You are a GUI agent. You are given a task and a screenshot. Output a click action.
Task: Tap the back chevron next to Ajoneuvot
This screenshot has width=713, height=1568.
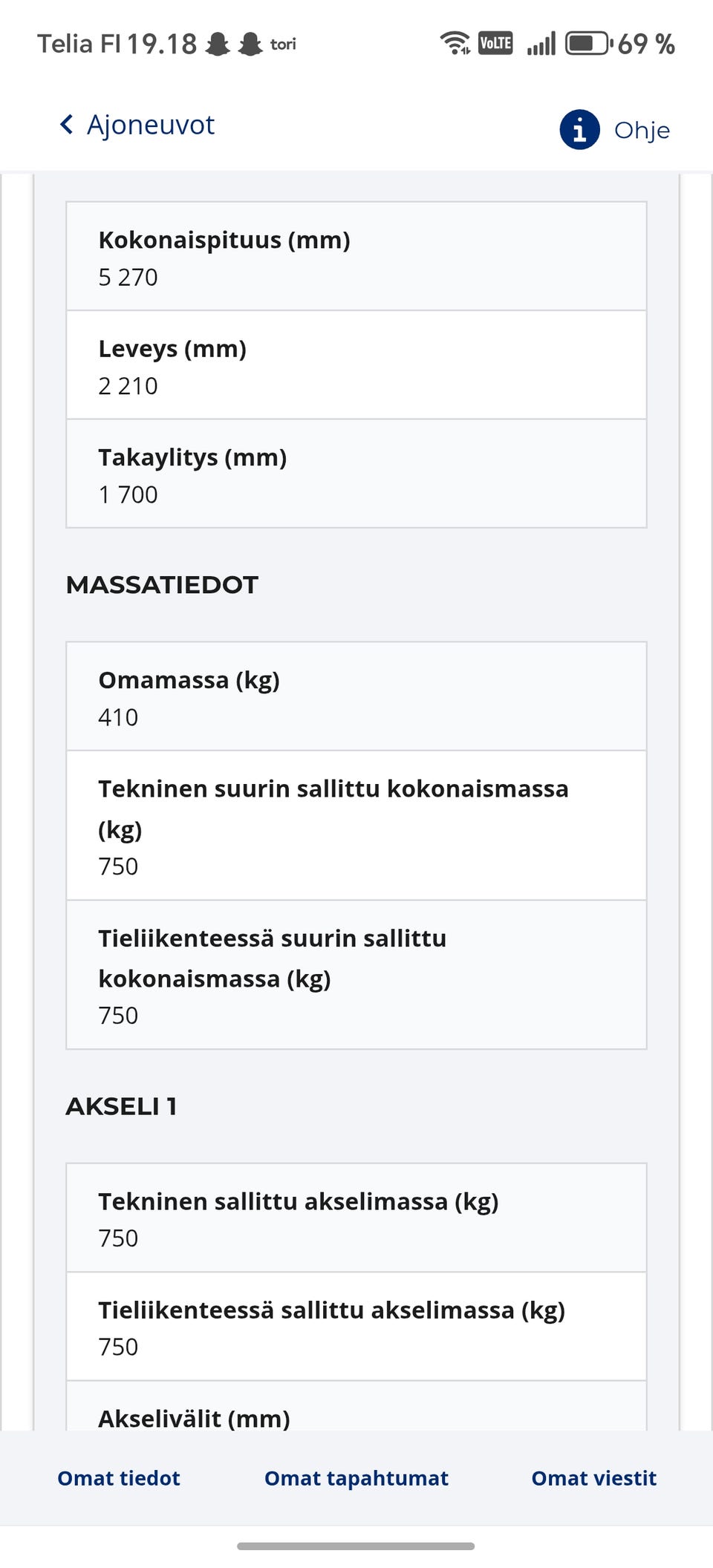point(67,125)
